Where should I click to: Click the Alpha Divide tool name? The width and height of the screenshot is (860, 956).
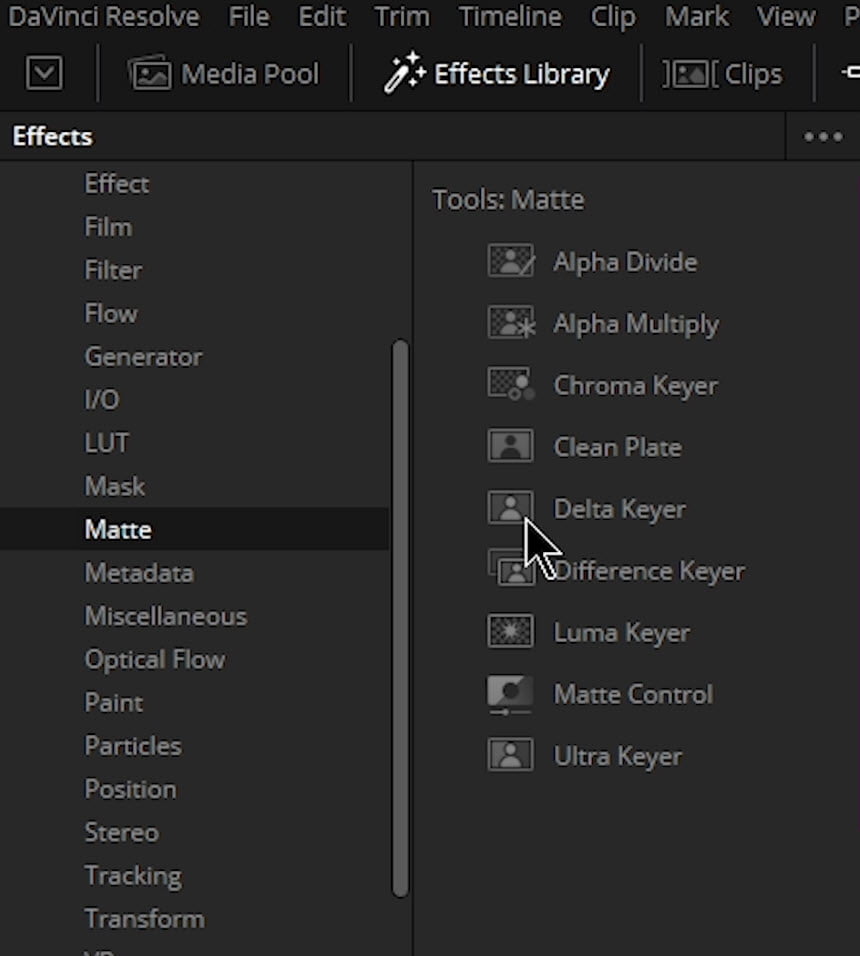coord(625,262)
